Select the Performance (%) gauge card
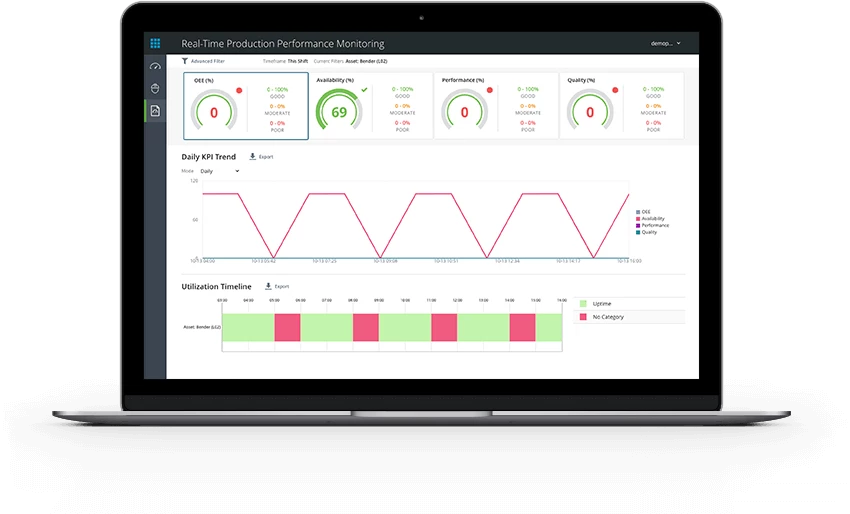The image size is (850, 514). [496, 106]
